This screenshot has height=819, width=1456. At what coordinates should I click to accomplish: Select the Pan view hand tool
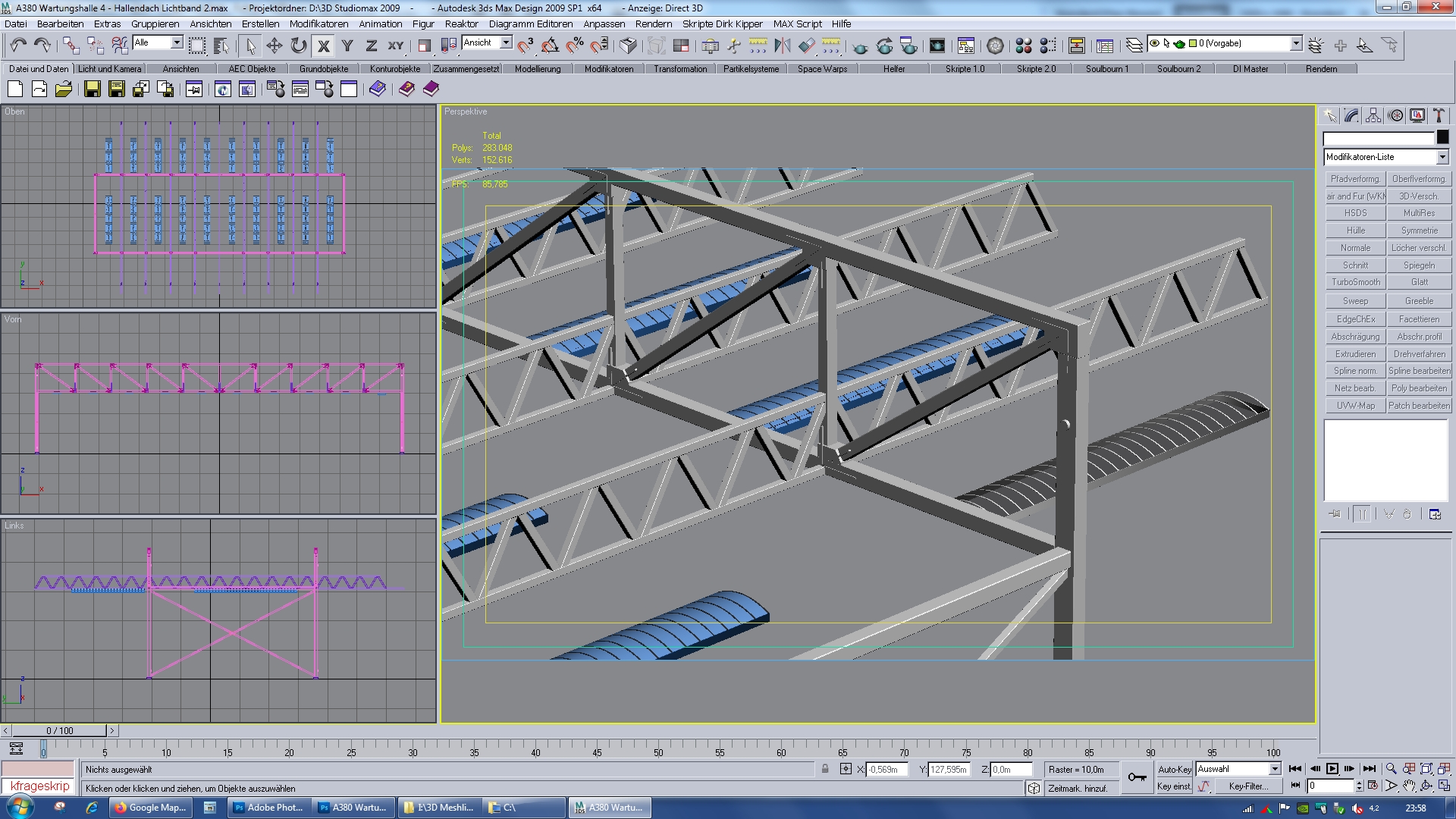(x=1408, y=786)
